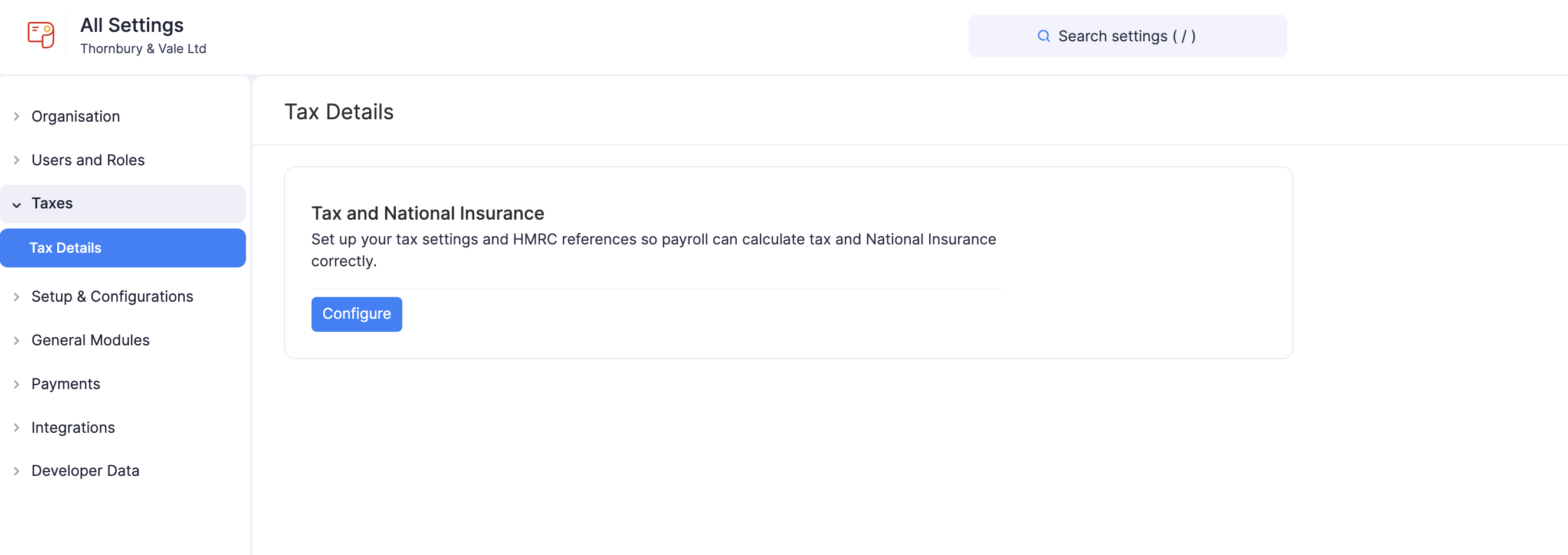Click the HMRC references description text
Viewport: 1568px width, 555px height.
pos(653,250)
